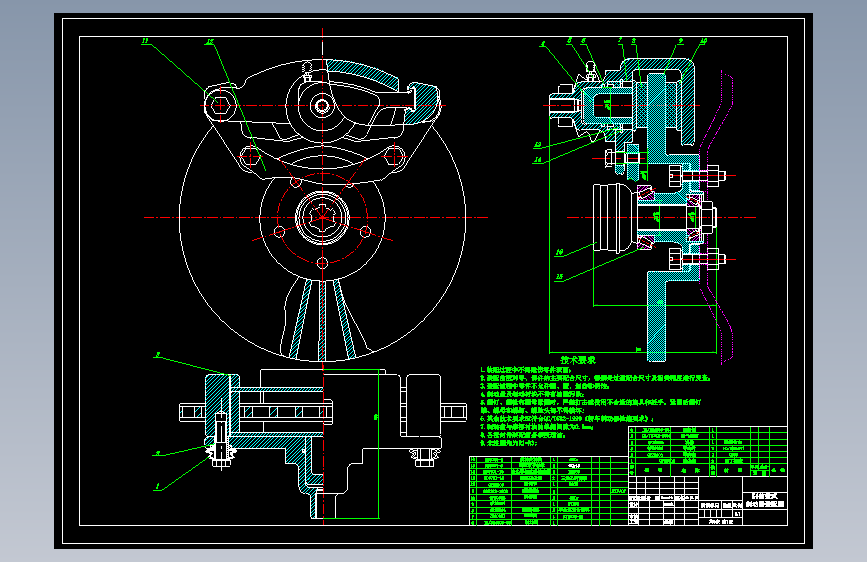Screen dimensions: 867x562
Task: Click the 6. GB/T standard requirement line
Action: (x=567, y=419)
